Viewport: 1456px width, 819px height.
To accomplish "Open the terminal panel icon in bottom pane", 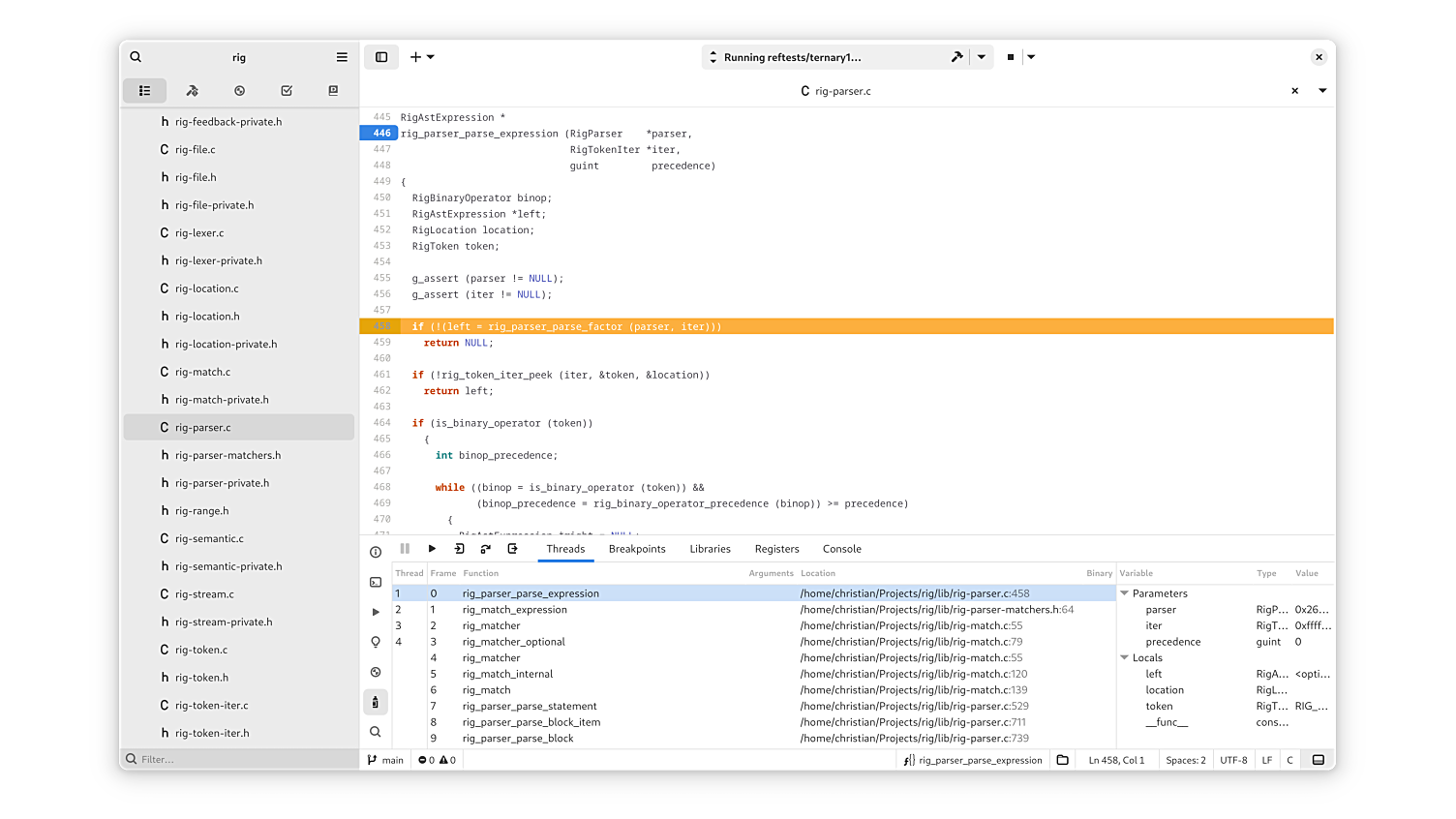I will [376, 582].
